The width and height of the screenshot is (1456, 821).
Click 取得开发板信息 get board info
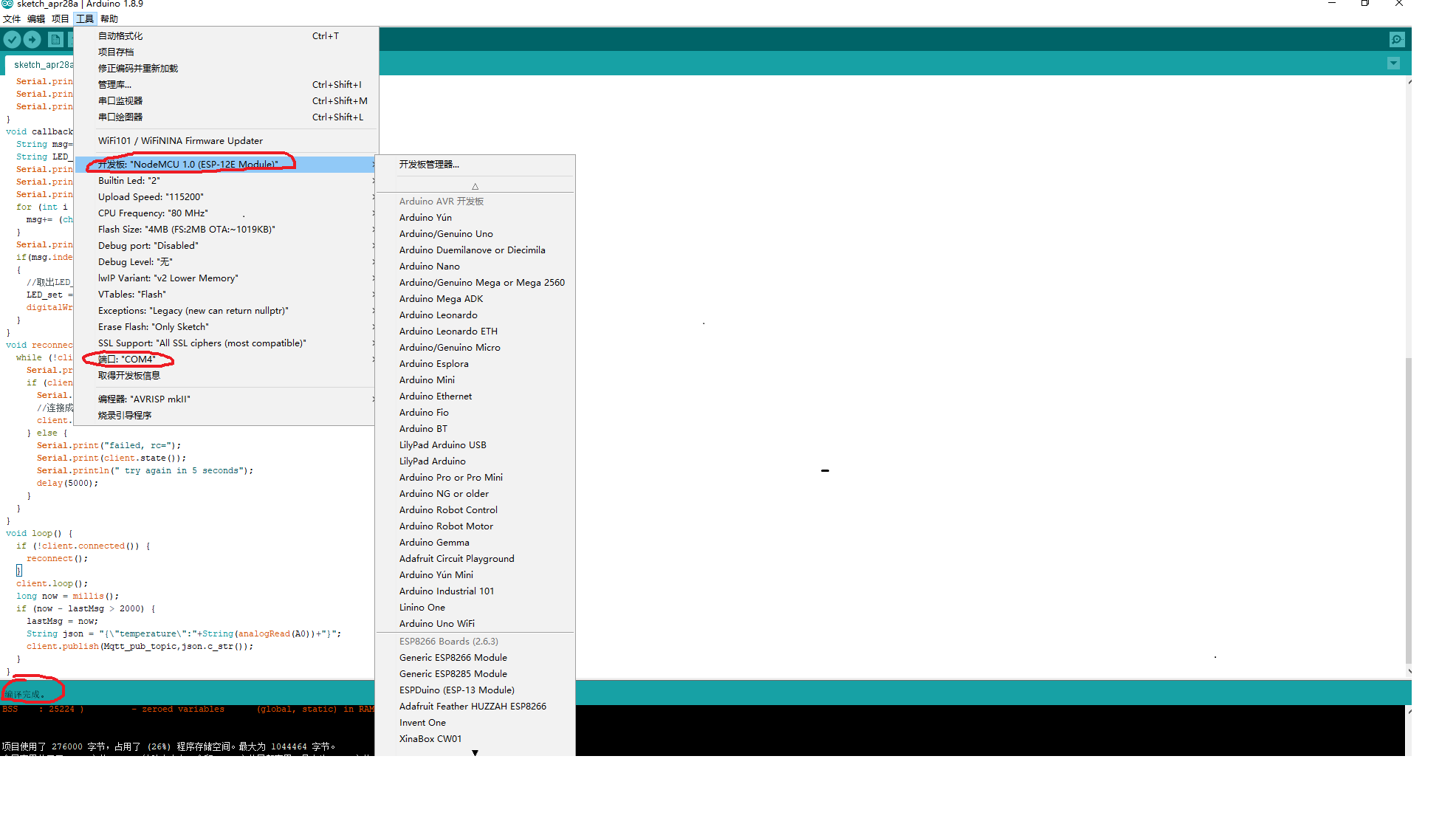(129, 376)
